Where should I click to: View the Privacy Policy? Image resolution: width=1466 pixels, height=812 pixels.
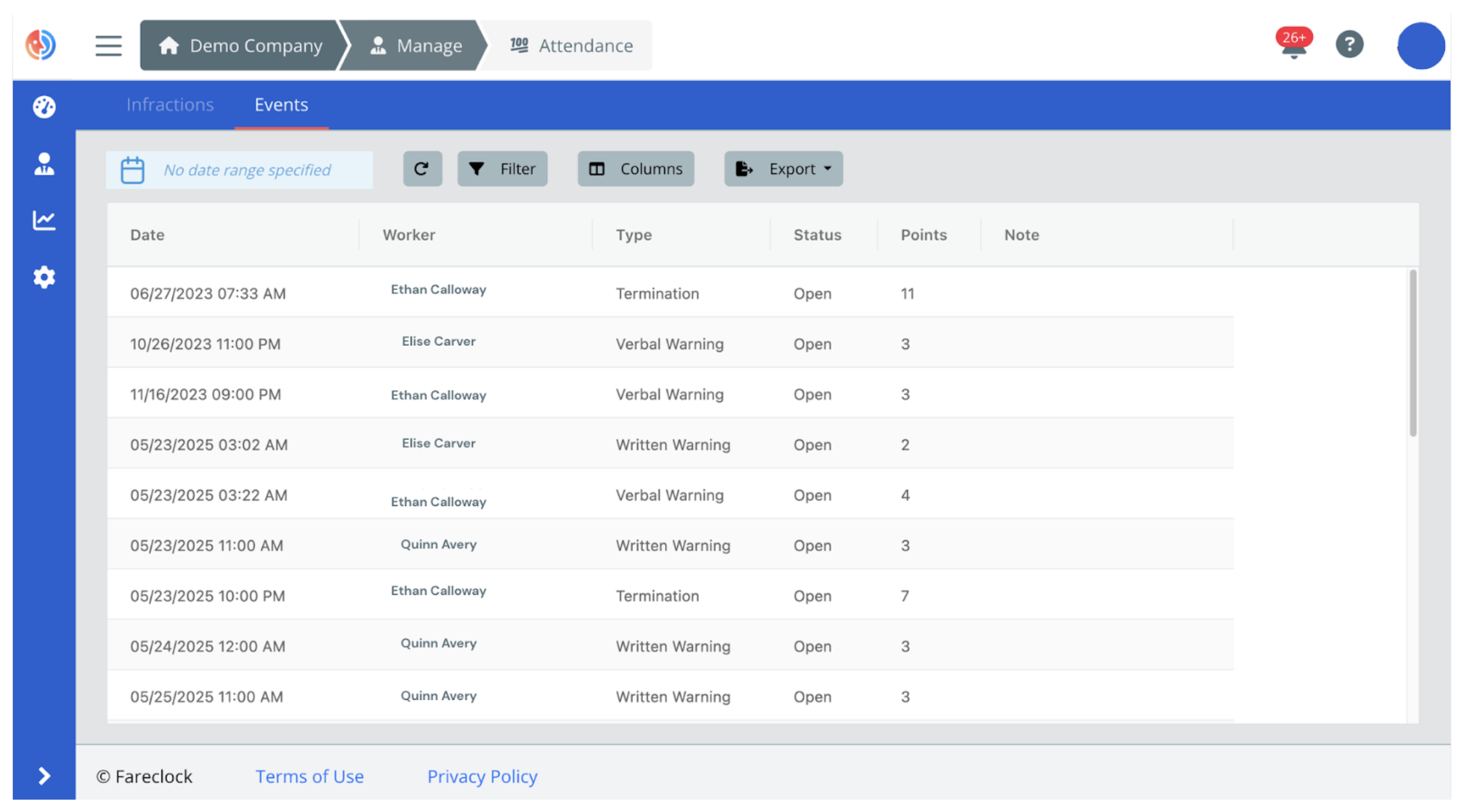482,776
